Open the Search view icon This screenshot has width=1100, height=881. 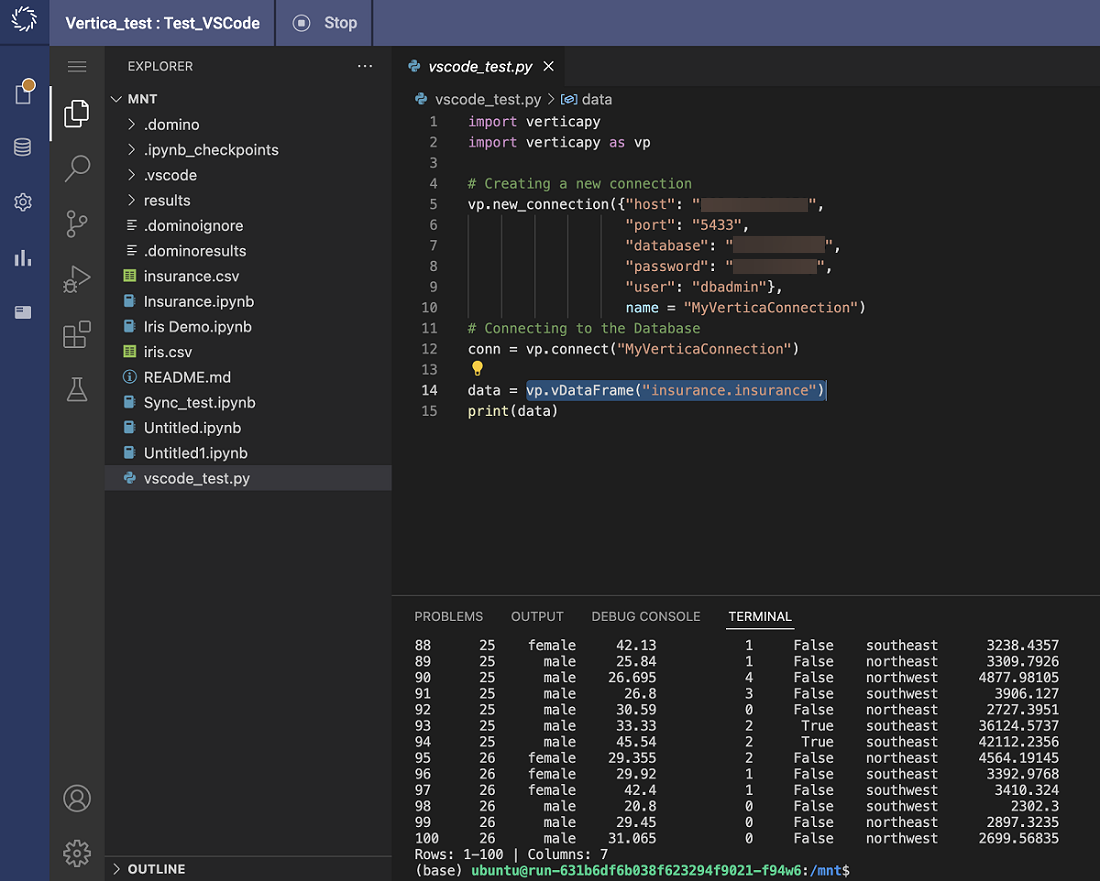77,168
